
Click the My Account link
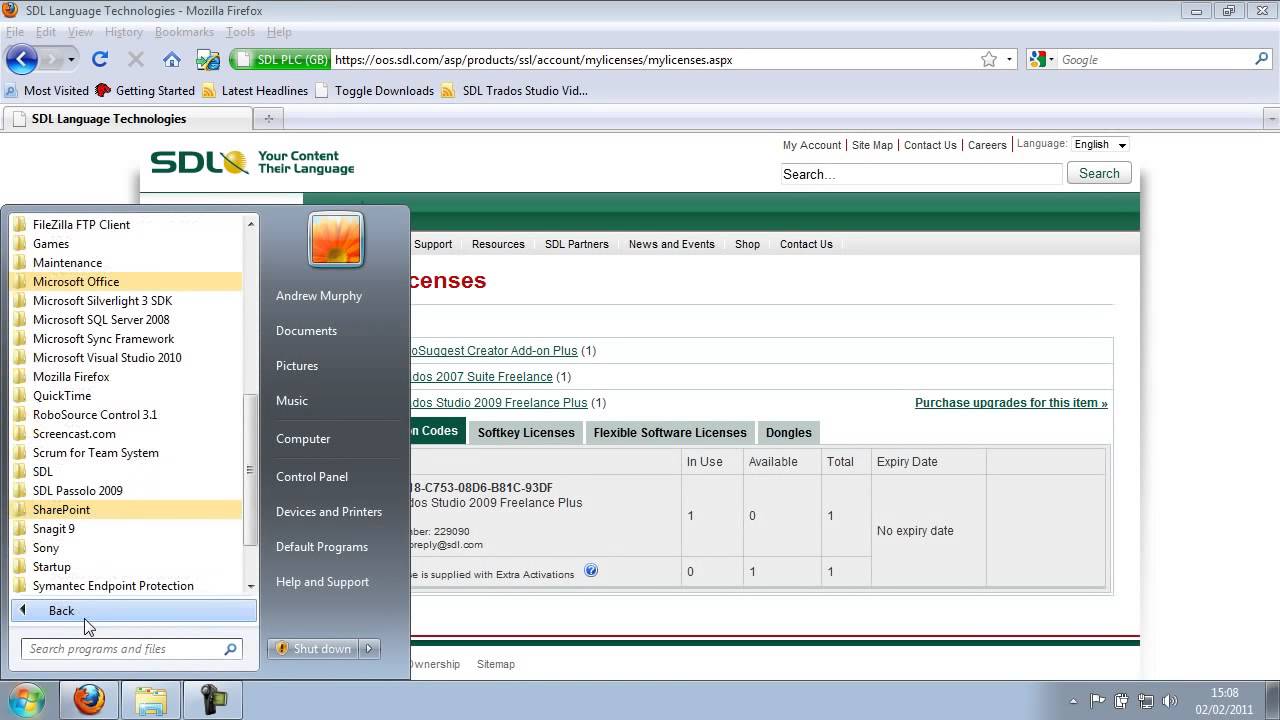(812, 145)
